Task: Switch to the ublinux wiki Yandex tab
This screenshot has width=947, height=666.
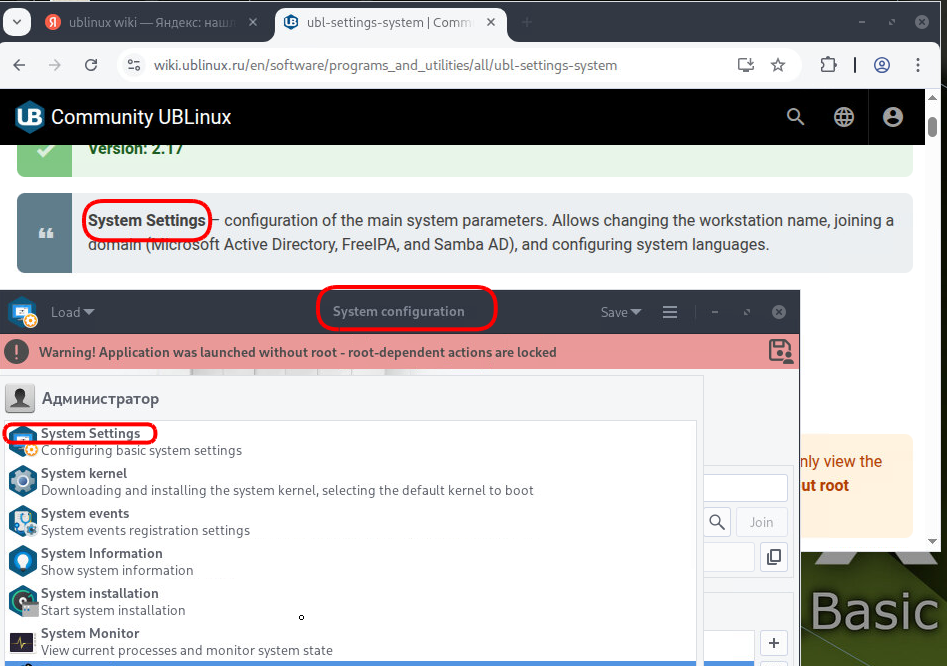Action: click(151, 22)
